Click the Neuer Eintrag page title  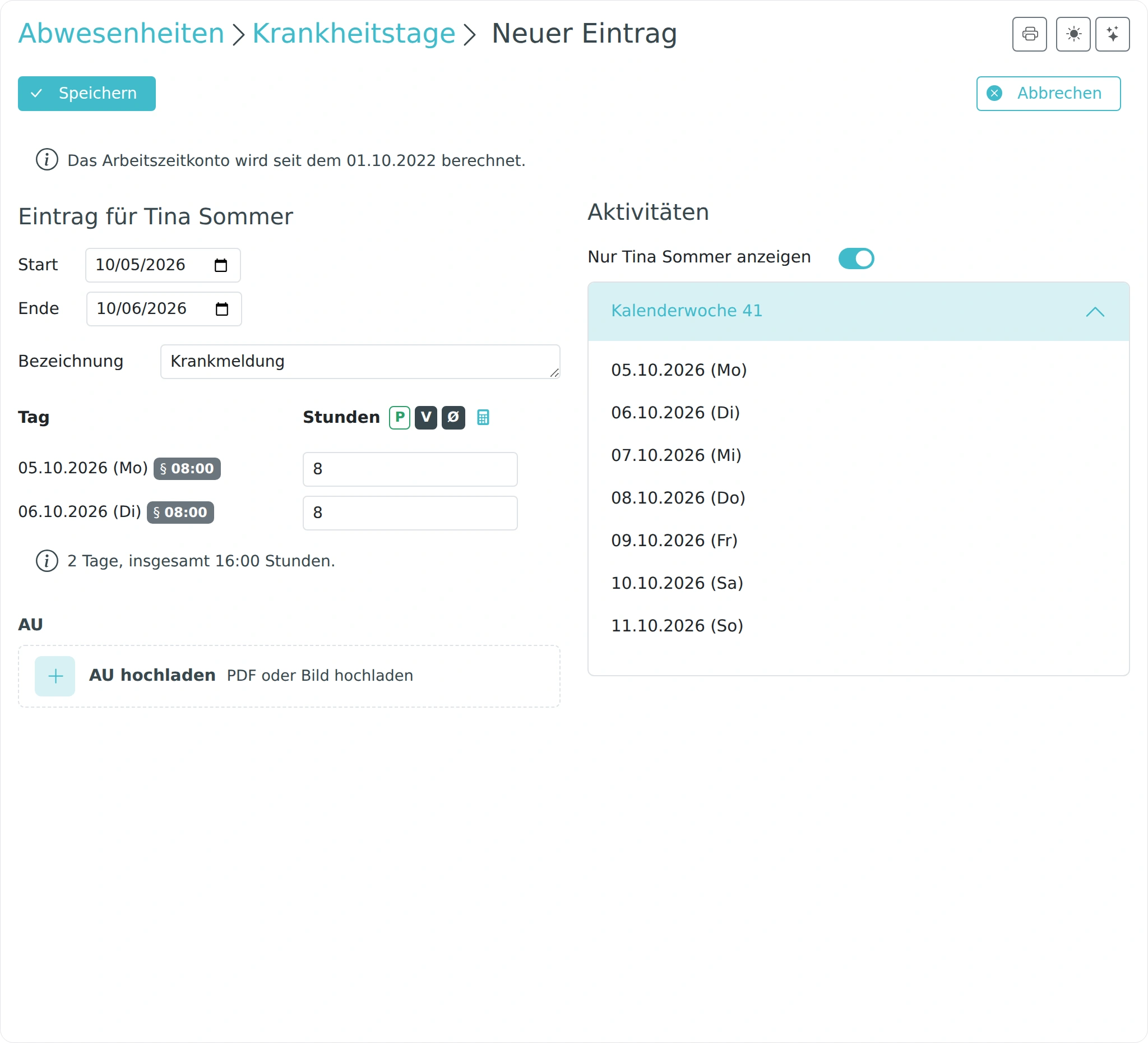(x=584, y=33)
